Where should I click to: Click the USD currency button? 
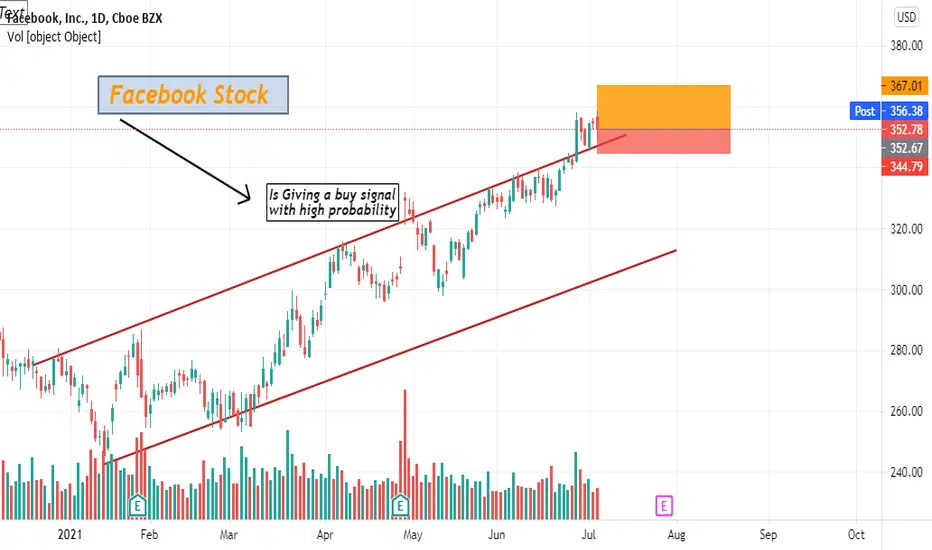pyautogui.click(x=906, y=17)
